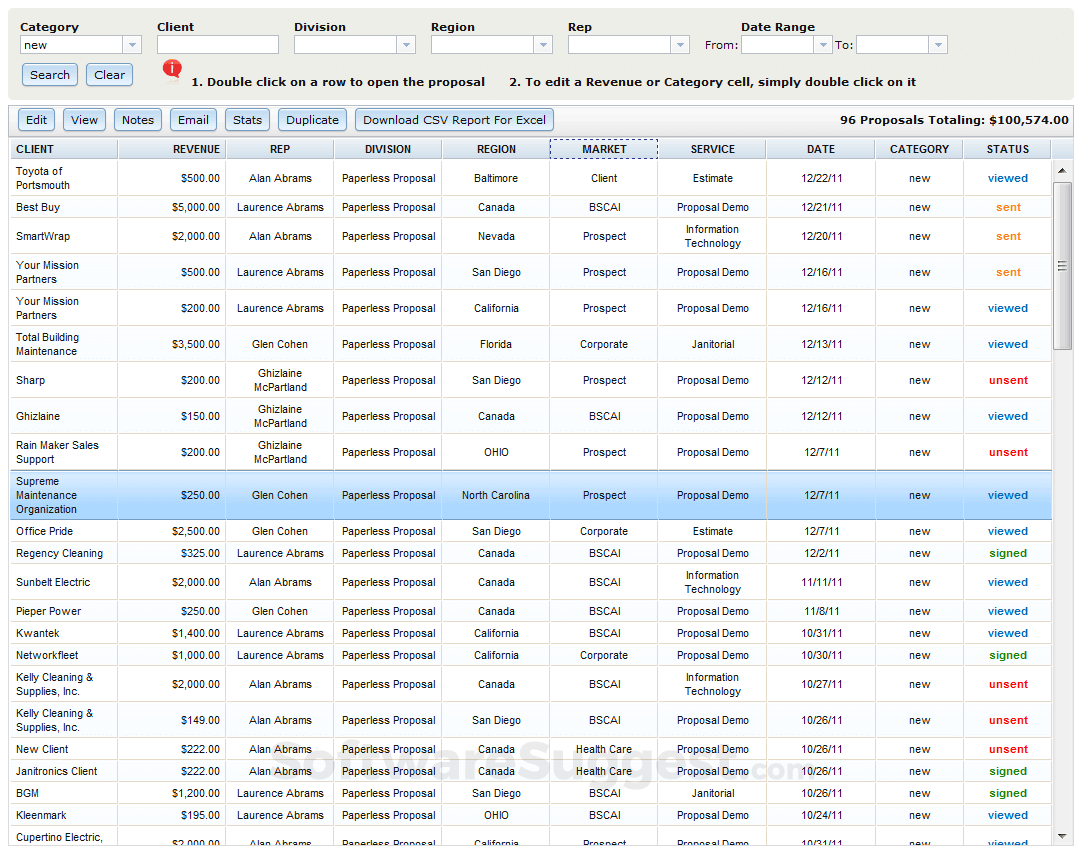1083x859 pixels.
Task: Click the Edit toolbar button
Action: [x=37, y=119]
